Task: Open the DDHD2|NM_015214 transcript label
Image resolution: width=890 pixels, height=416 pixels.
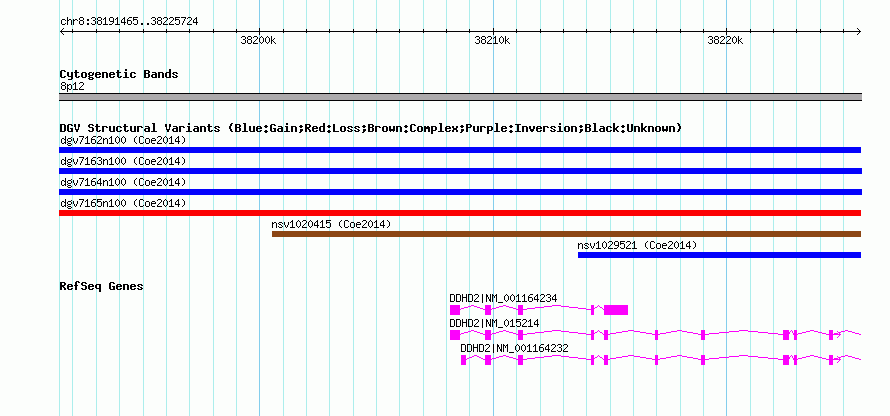Action: 494,323
